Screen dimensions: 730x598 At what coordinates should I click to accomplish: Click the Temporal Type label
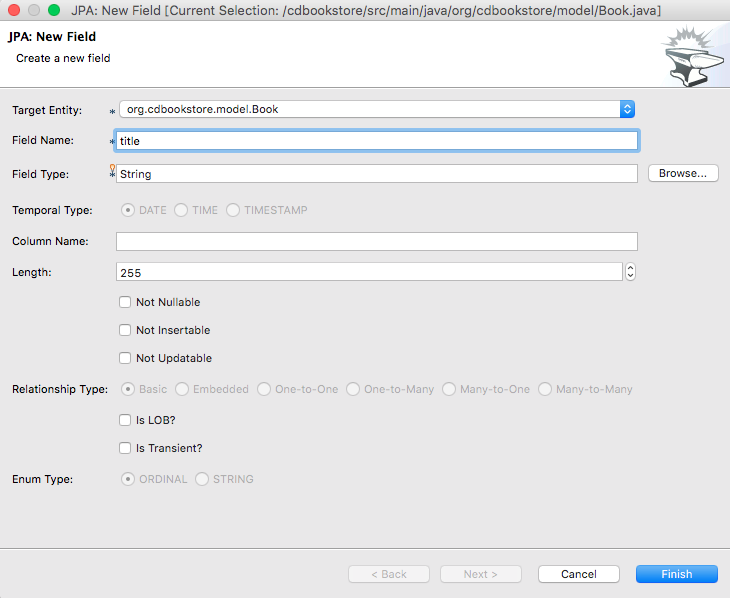[x=52, y=211]
